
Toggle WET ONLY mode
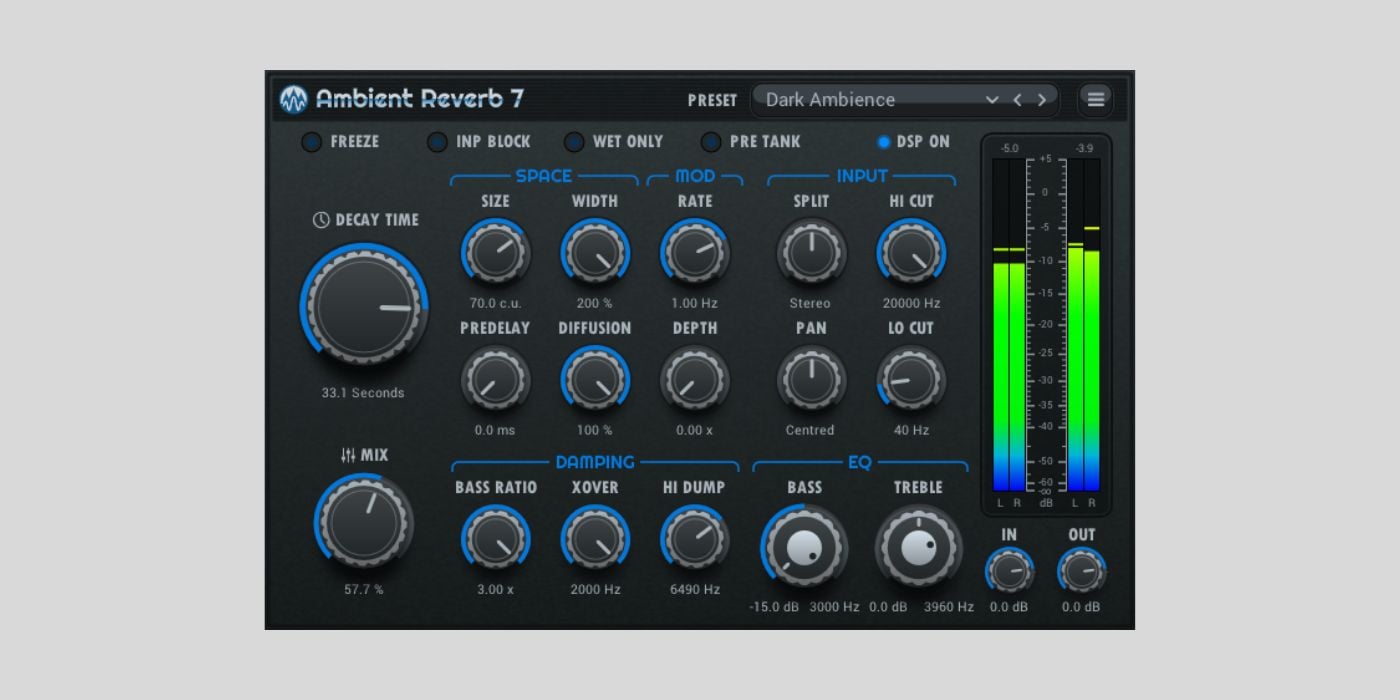(574, 142)
